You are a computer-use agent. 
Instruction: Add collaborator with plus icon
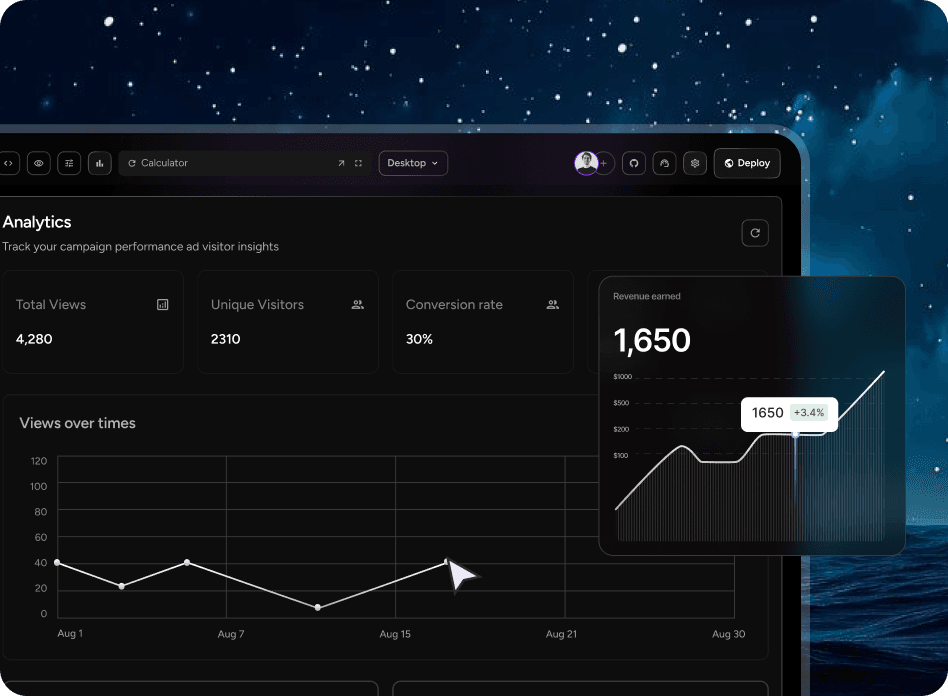pos(603,163)
